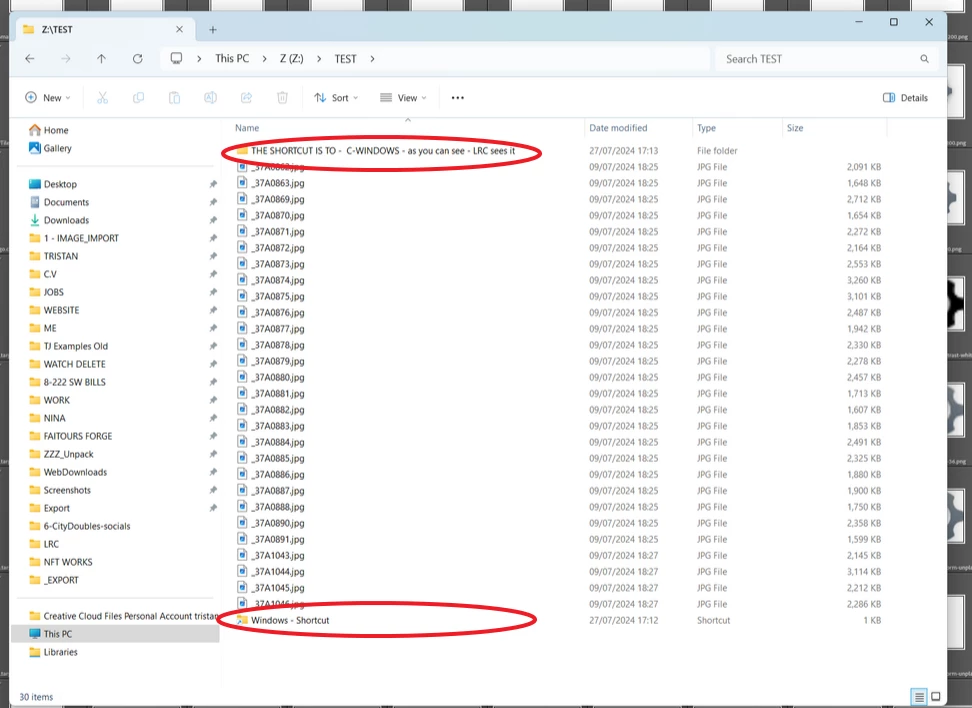972x708 pixels.
Task: Click pin icon beside Downloads
Action: click(213, 220)
